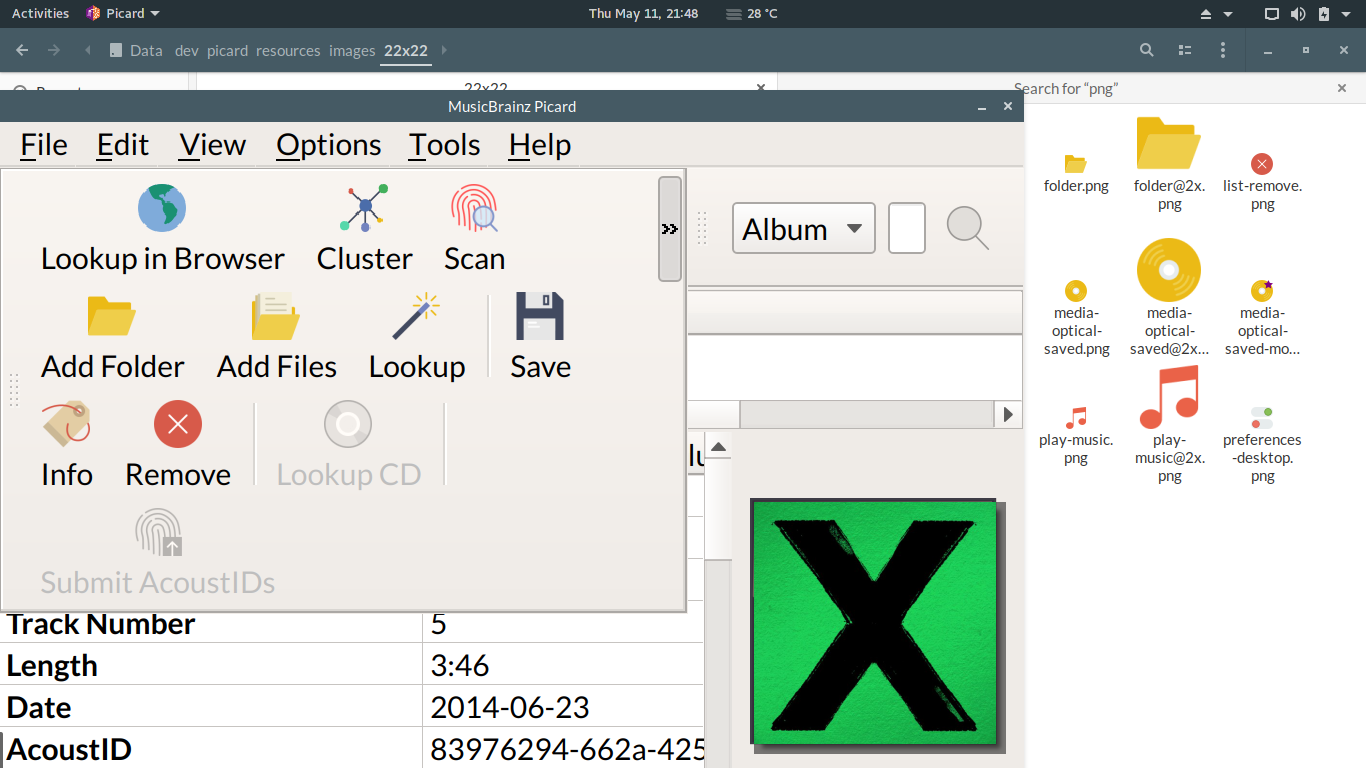Select folder@2x.png in the file manager

coord(1169,164)
